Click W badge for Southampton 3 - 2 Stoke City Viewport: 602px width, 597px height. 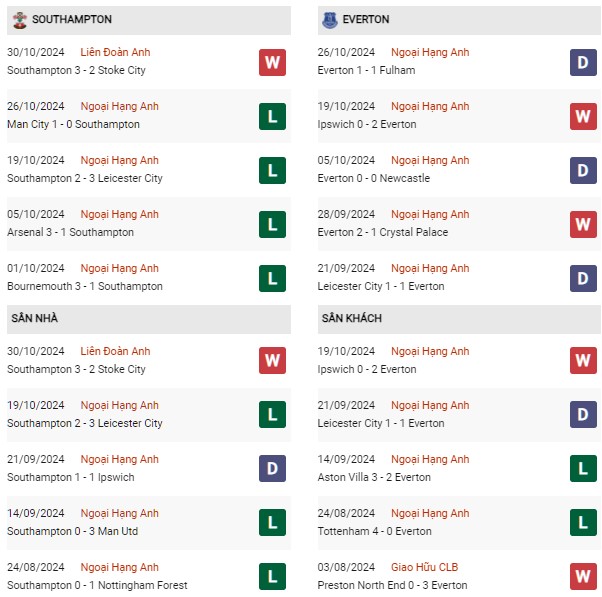[x=272, y=63]
